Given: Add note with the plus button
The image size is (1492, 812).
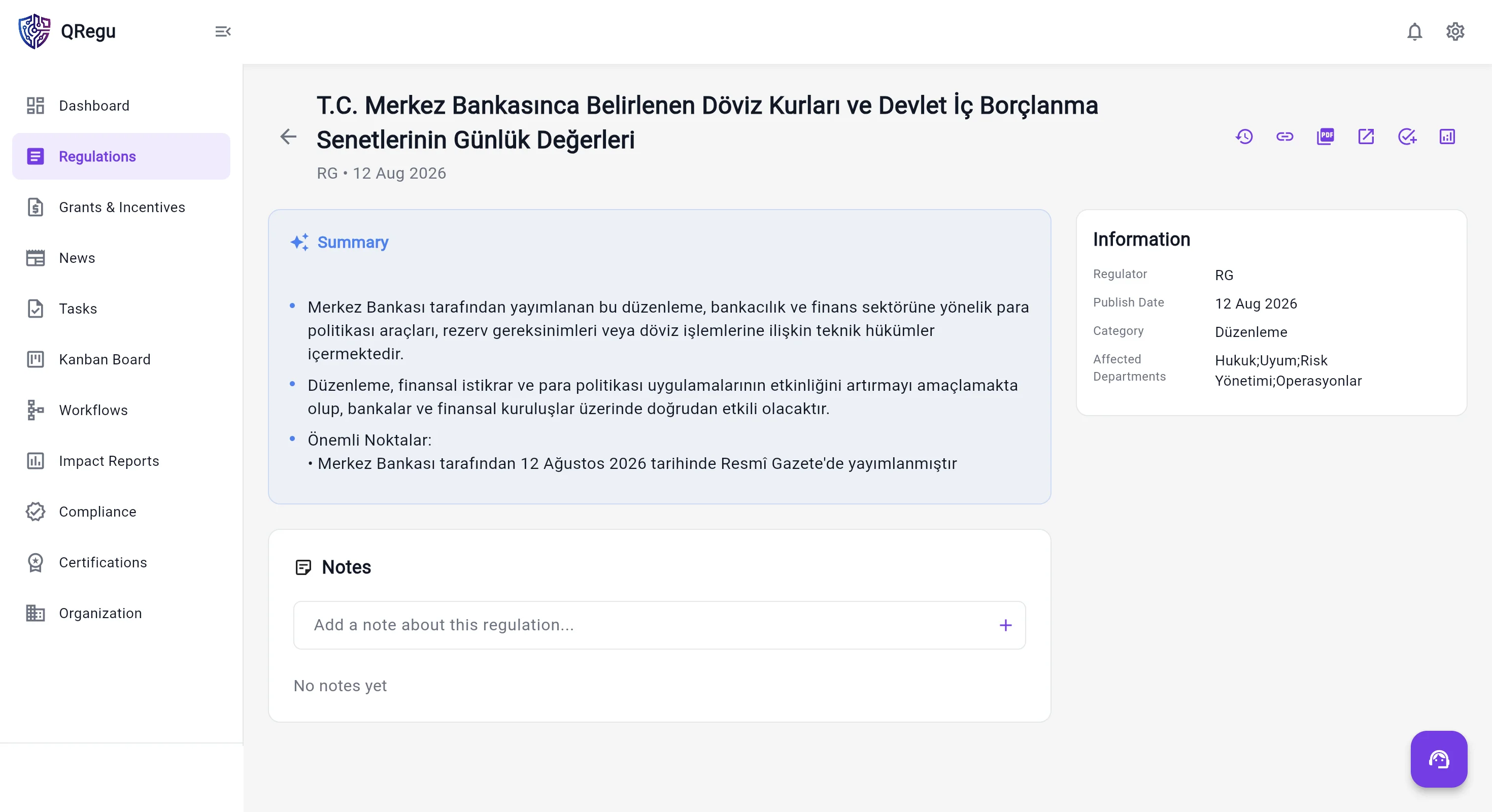Looking at the screenshot, I should [1005, 626].
